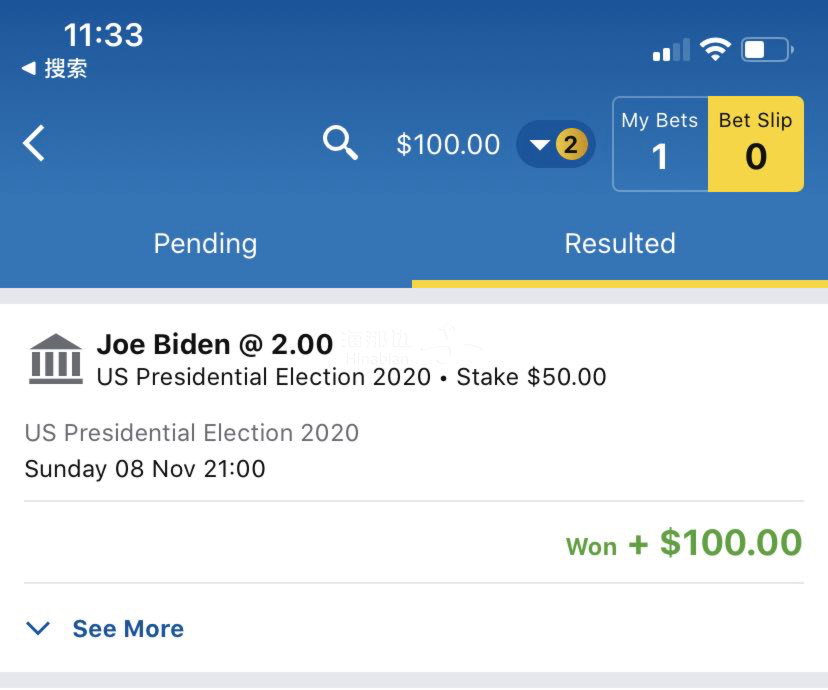This screenshot has height=690, width=828.
Task: Switch to the Pending tab
Action: [x=205, y=243]
